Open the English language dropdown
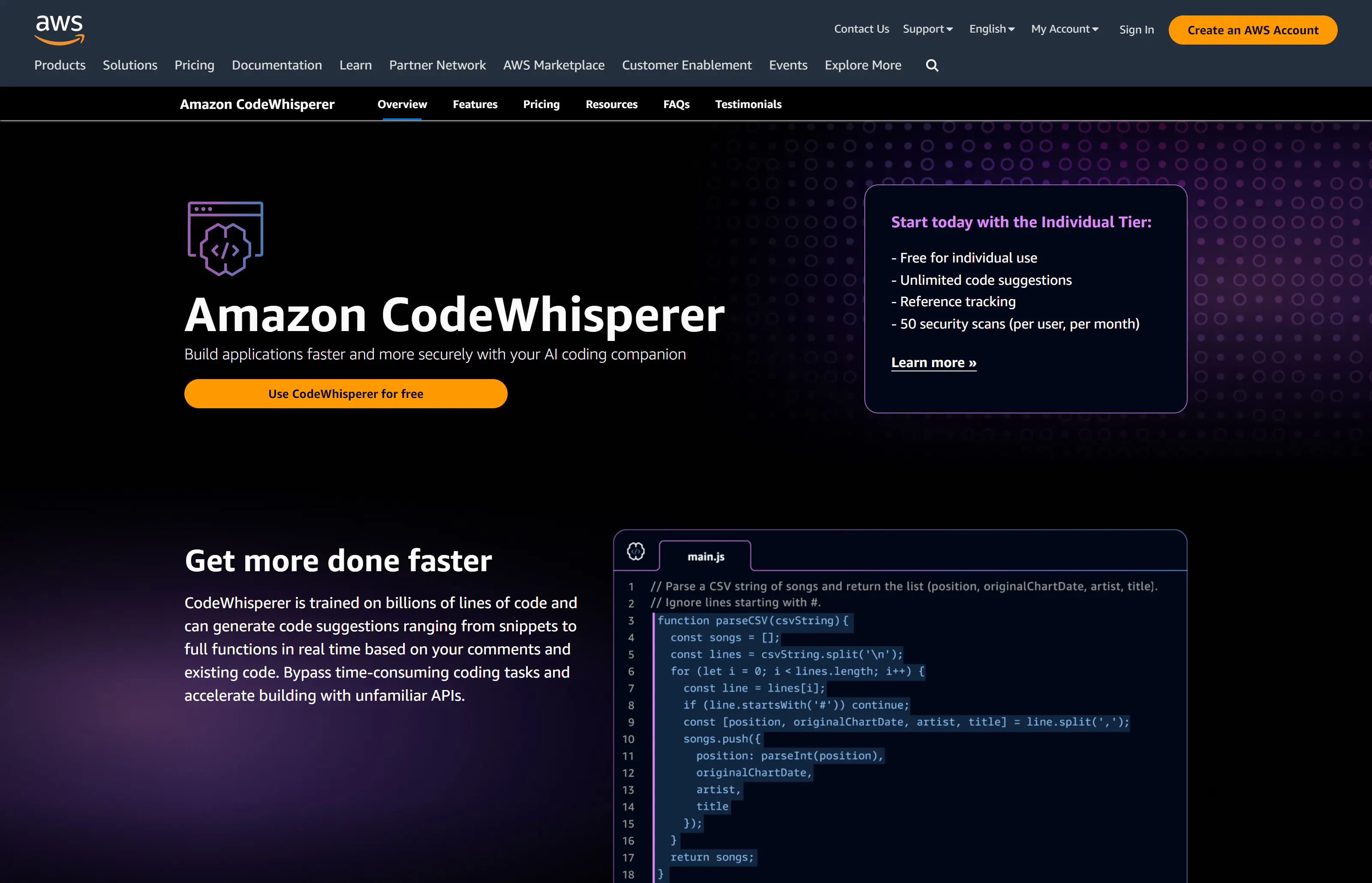The width and height of the screenshot is (1372, 883). 991,29
